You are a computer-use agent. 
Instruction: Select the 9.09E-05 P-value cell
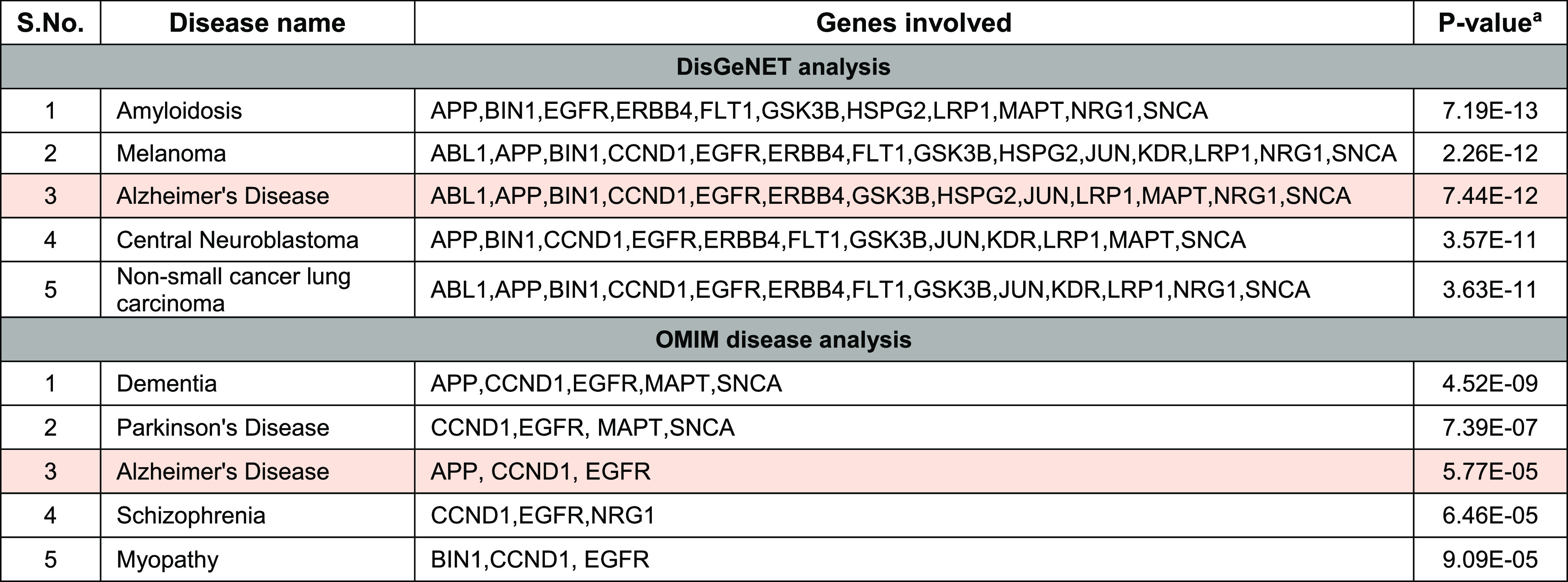point(1490,560)
